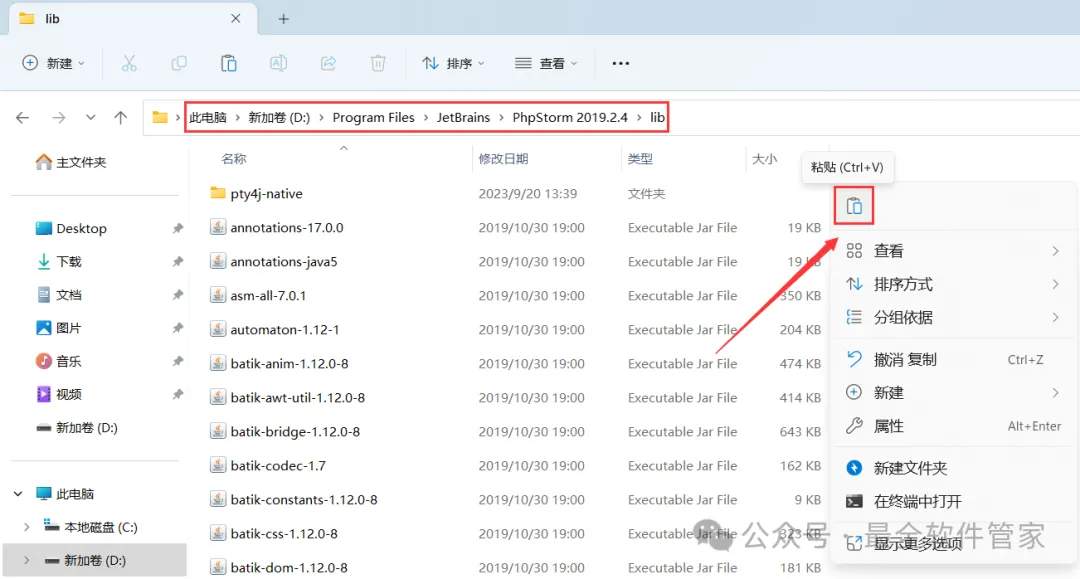Click the Paste icon in context menu
This screenshot has width=1080, height=579.
(854, 206)
